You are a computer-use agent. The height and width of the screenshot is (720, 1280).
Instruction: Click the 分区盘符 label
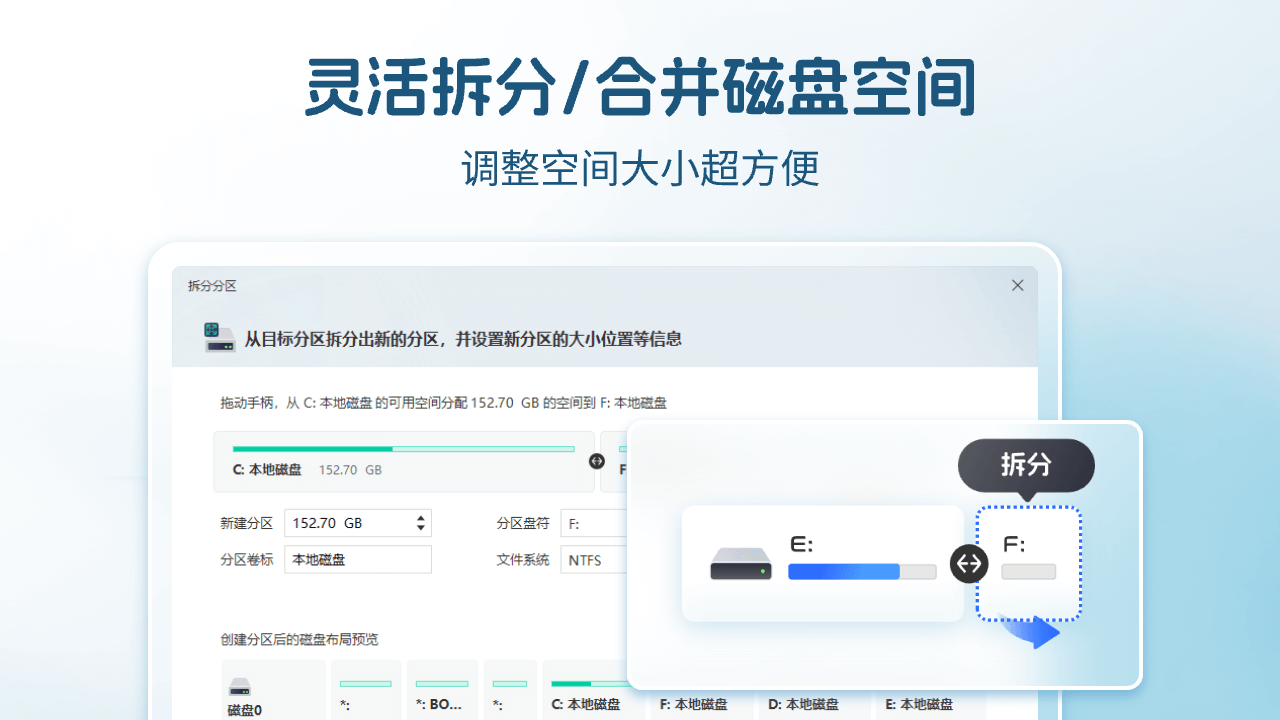tap(523, 523)
